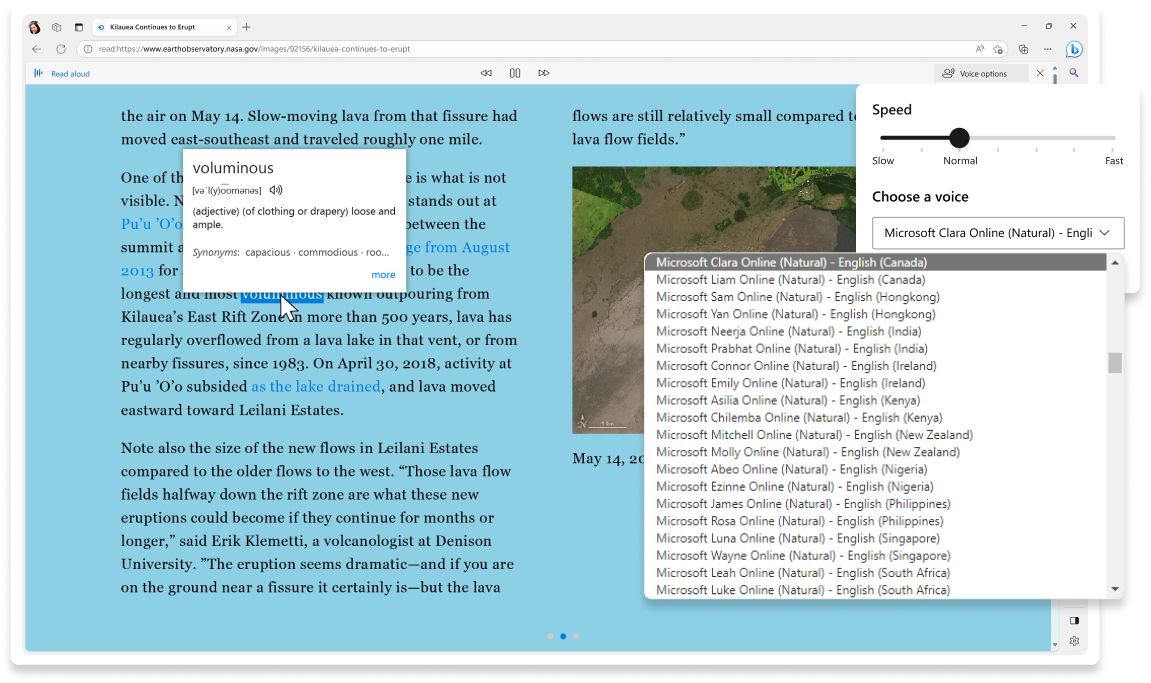Refresh the current page
The width and height of the screenshot is (1151, 683).
(61, 49)
